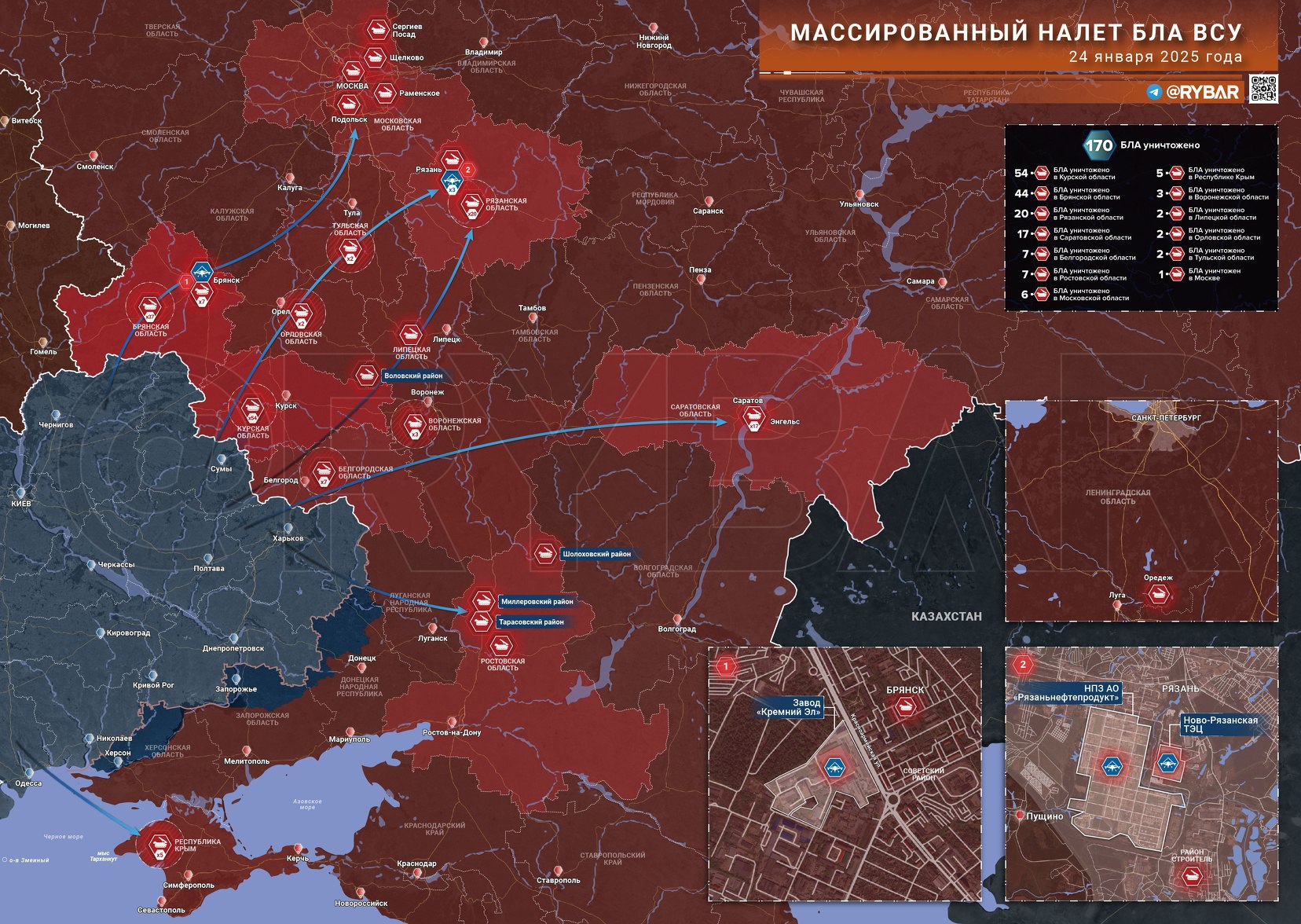Image resolution: width=1301 pixels, height=924 pixels.
Task: Click the Миллеровский район label
Action: coord(536,602)
